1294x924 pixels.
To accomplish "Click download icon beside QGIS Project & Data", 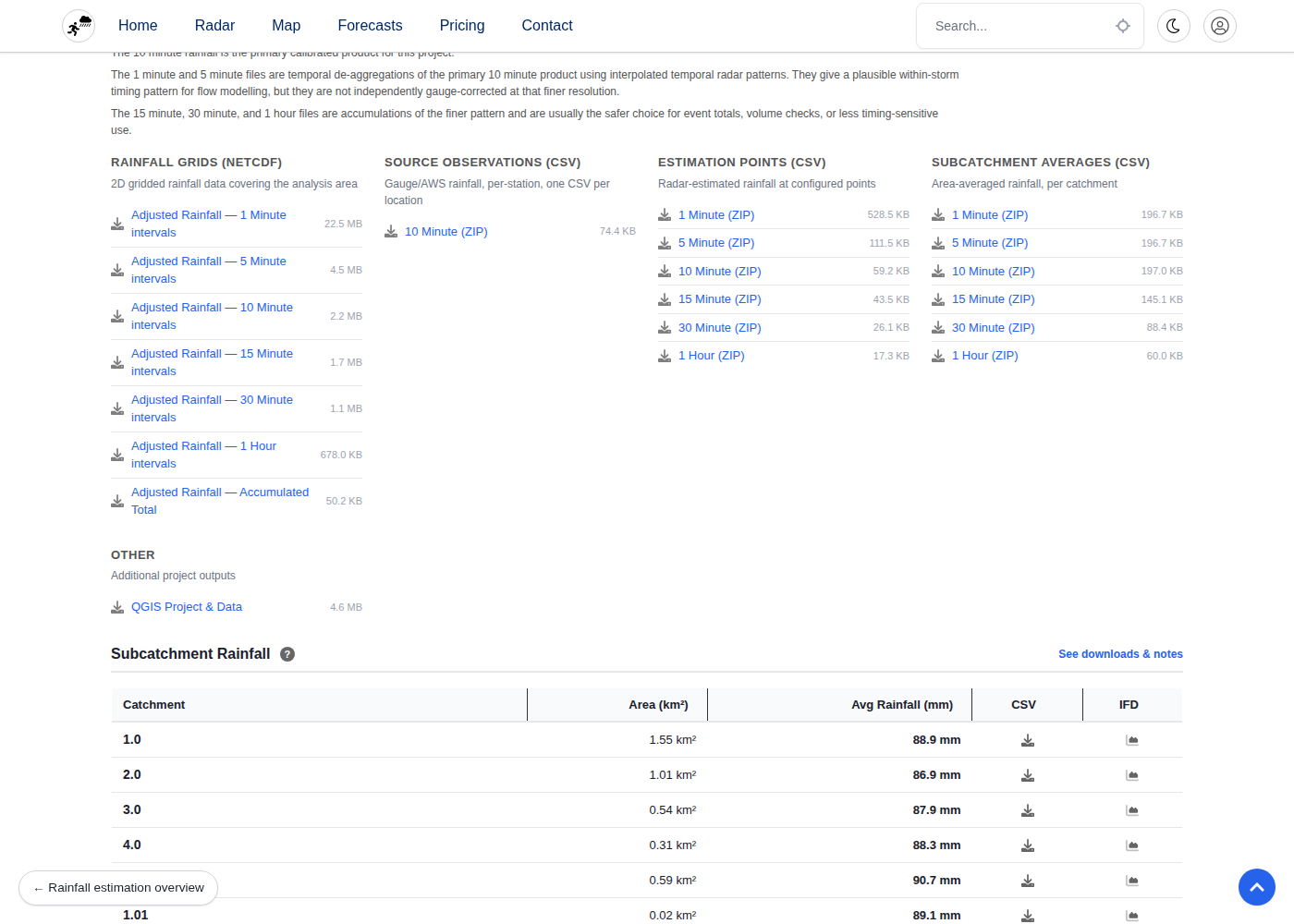I will point(117,607).
